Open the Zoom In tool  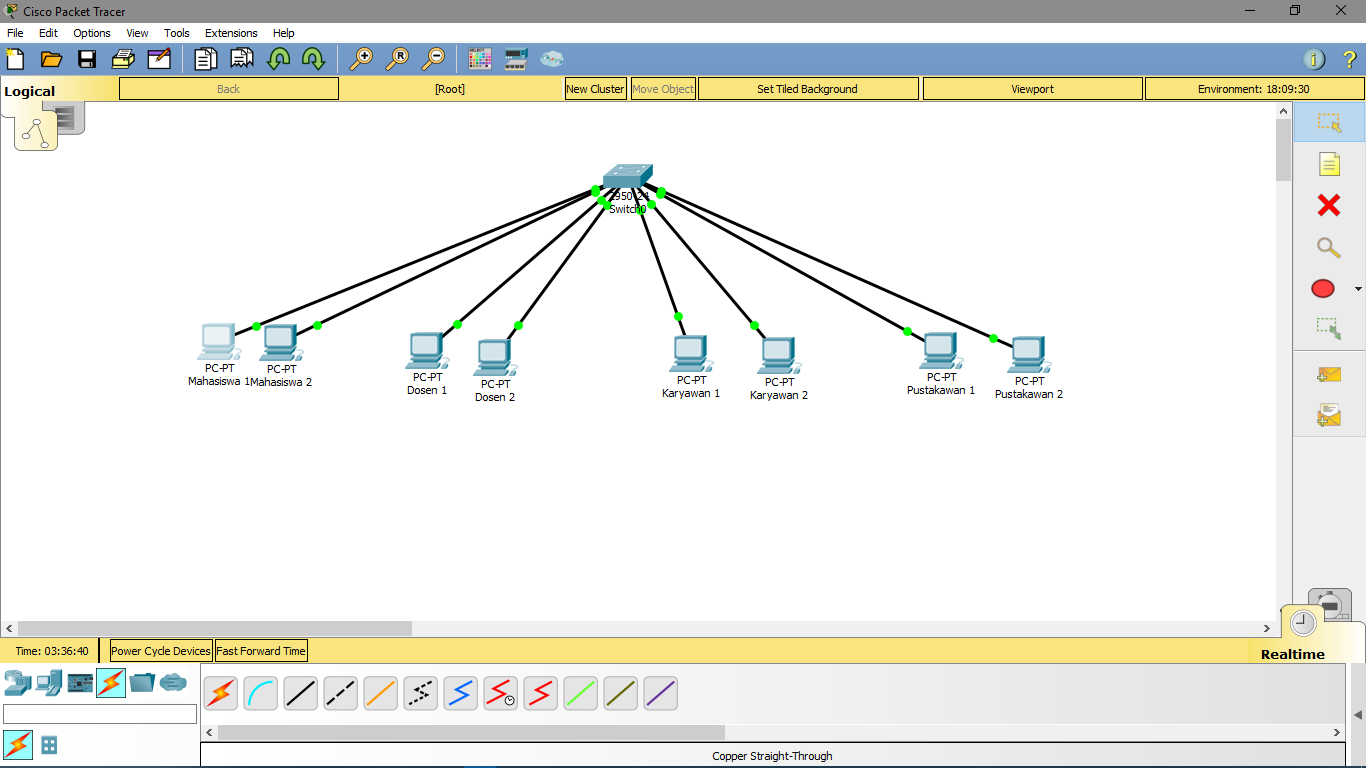[x=364, y=58]
